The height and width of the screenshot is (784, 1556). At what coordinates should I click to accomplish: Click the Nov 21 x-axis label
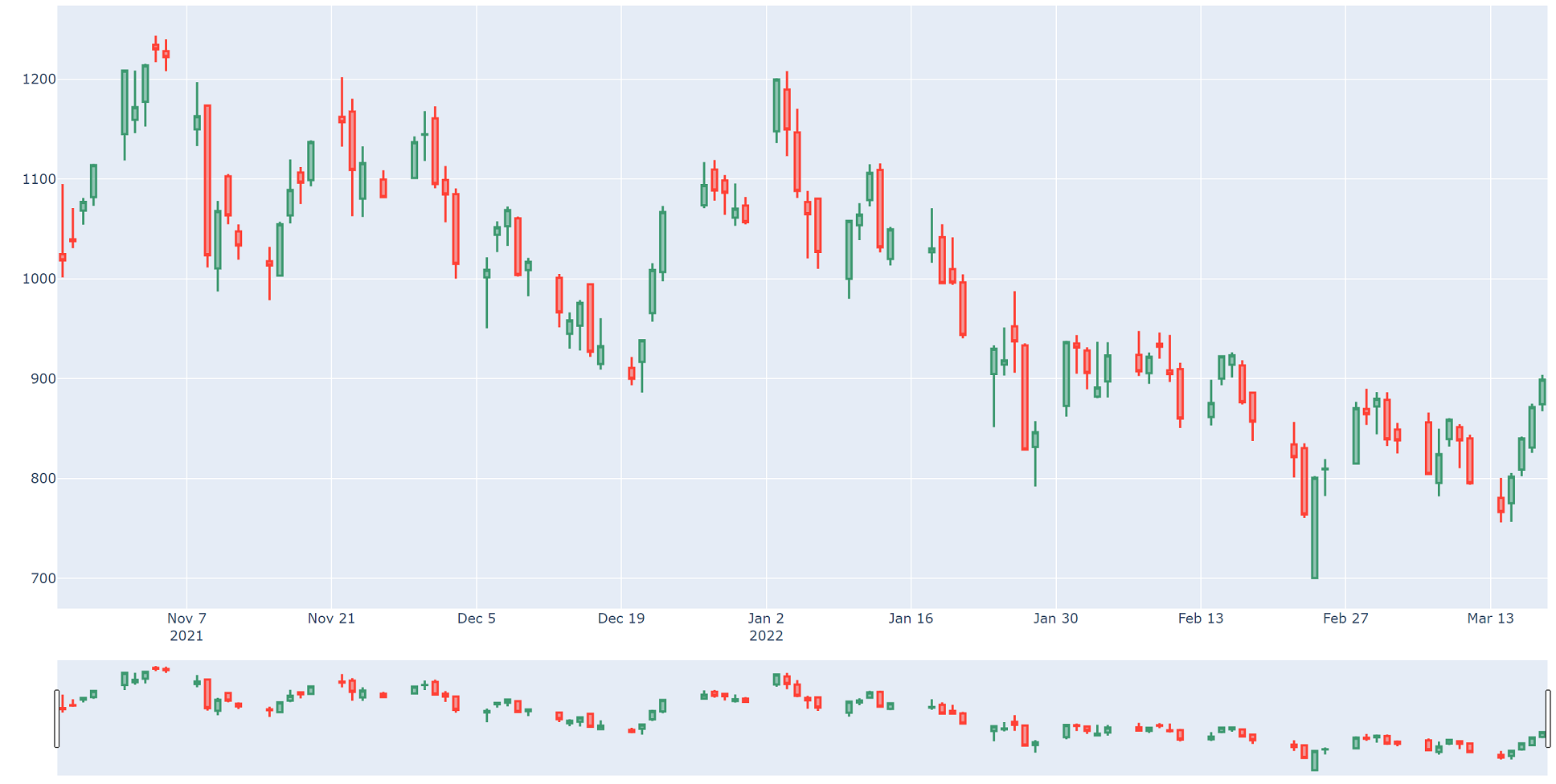click(x=331, y=619)
